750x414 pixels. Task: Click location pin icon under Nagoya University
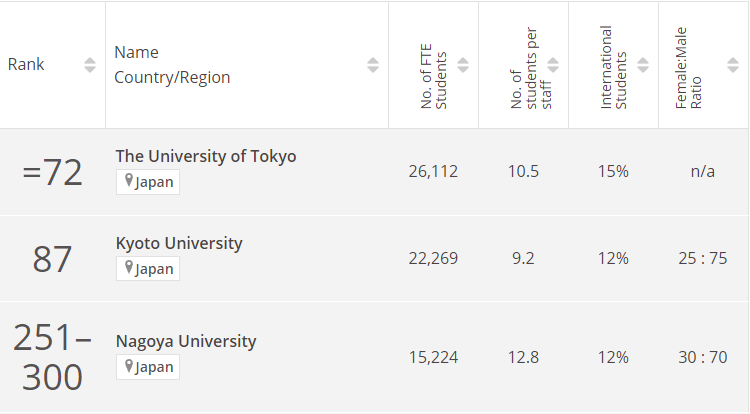(128, 367)
